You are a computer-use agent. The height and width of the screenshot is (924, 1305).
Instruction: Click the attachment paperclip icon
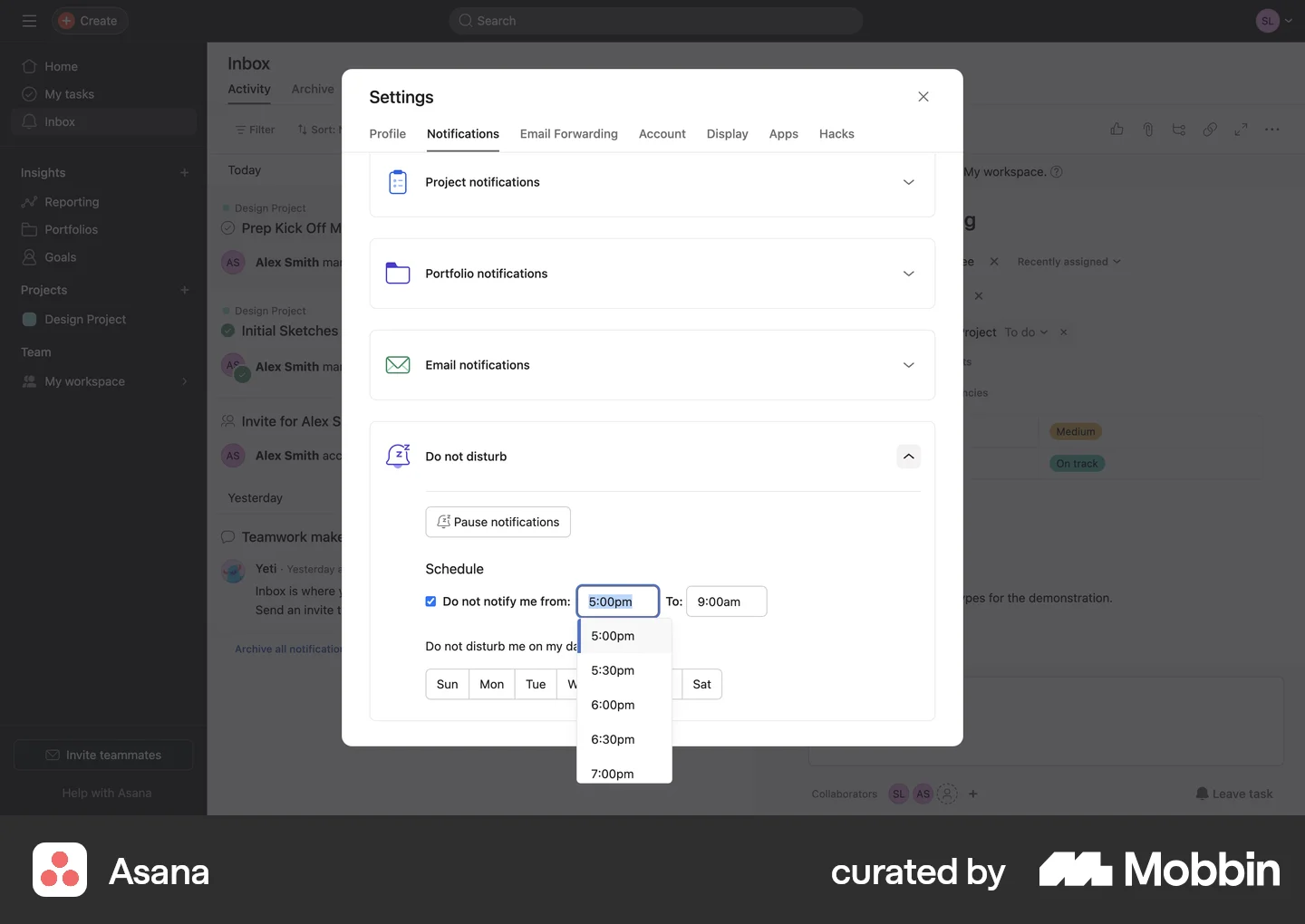(1148, 130)
